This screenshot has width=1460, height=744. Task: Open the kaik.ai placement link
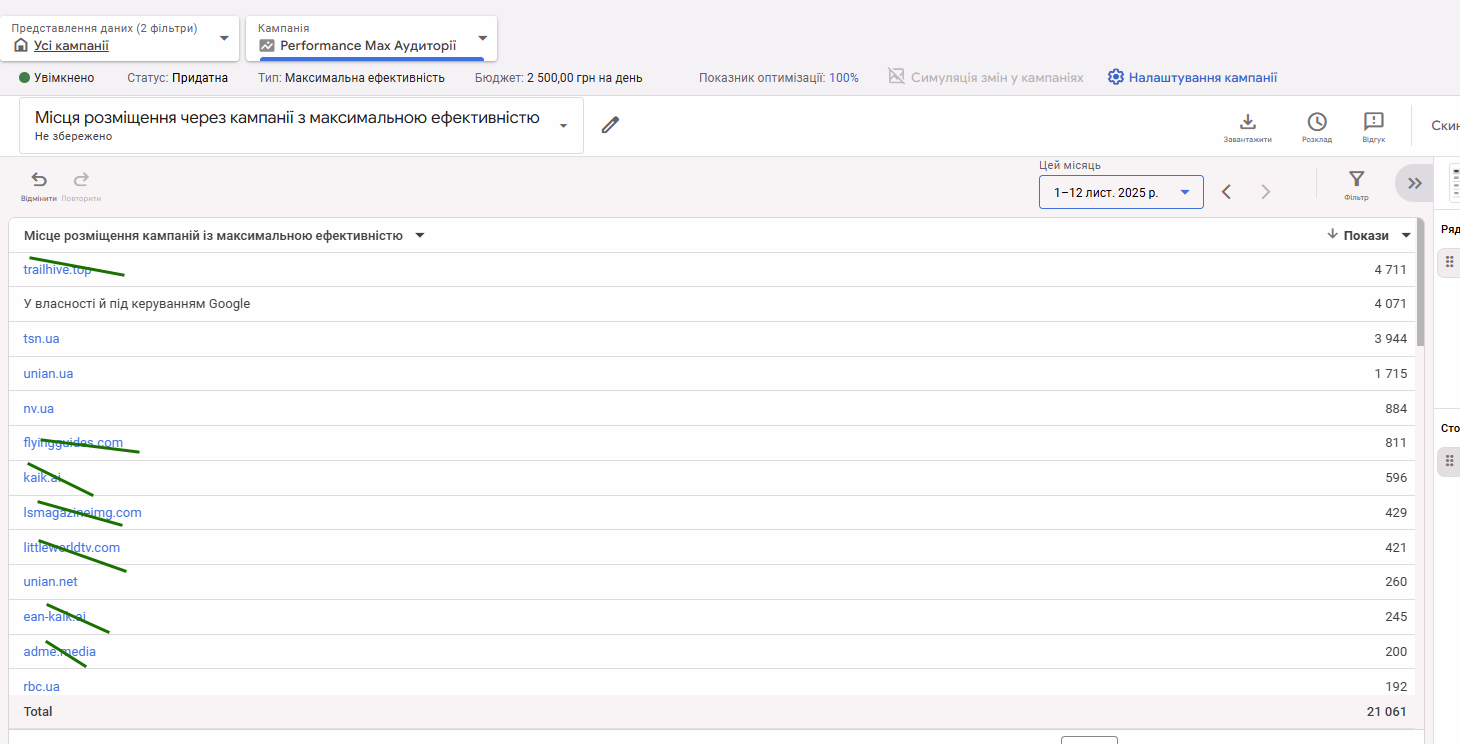point(42,478)
